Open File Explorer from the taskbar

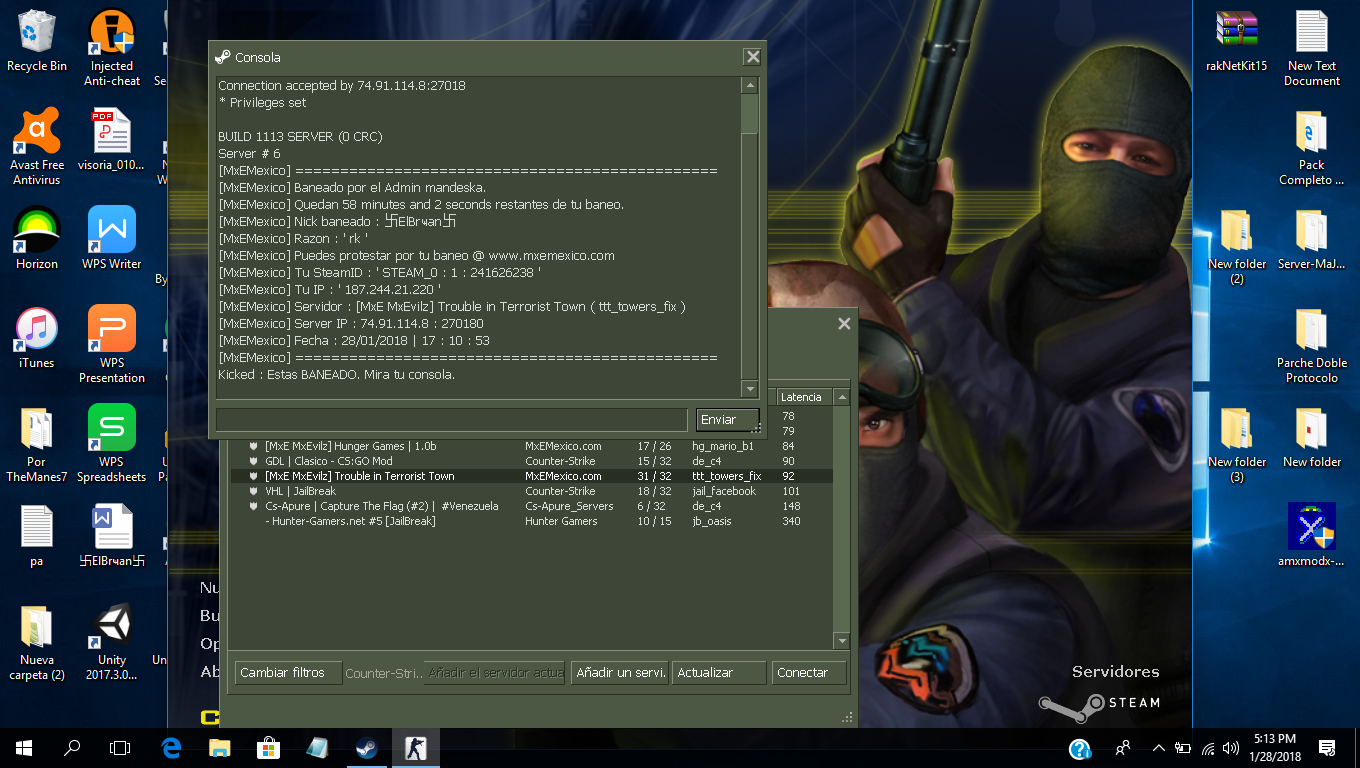pos(219,748)
